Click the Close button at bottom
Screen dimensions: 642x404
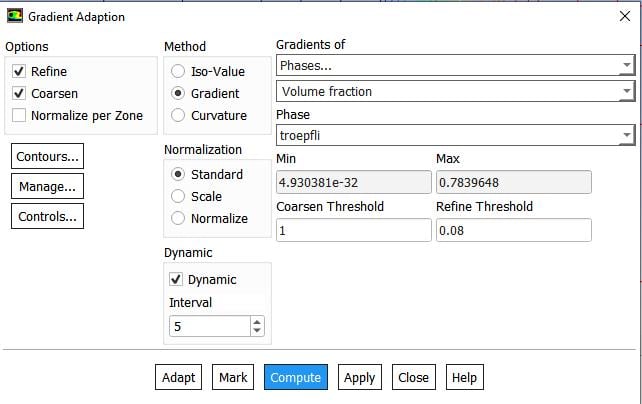click(414, 377)
